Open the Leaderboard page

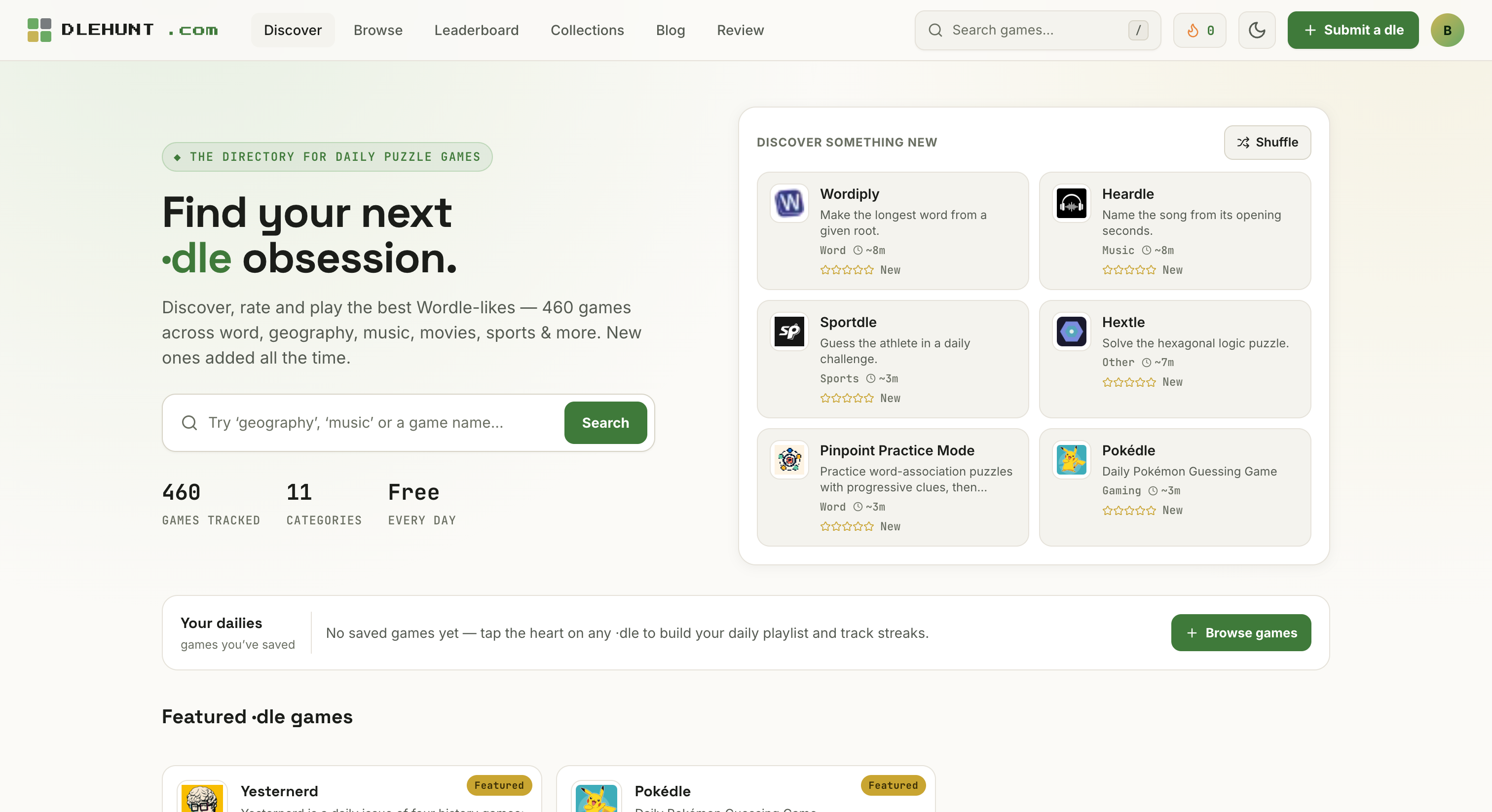point(476,30)
